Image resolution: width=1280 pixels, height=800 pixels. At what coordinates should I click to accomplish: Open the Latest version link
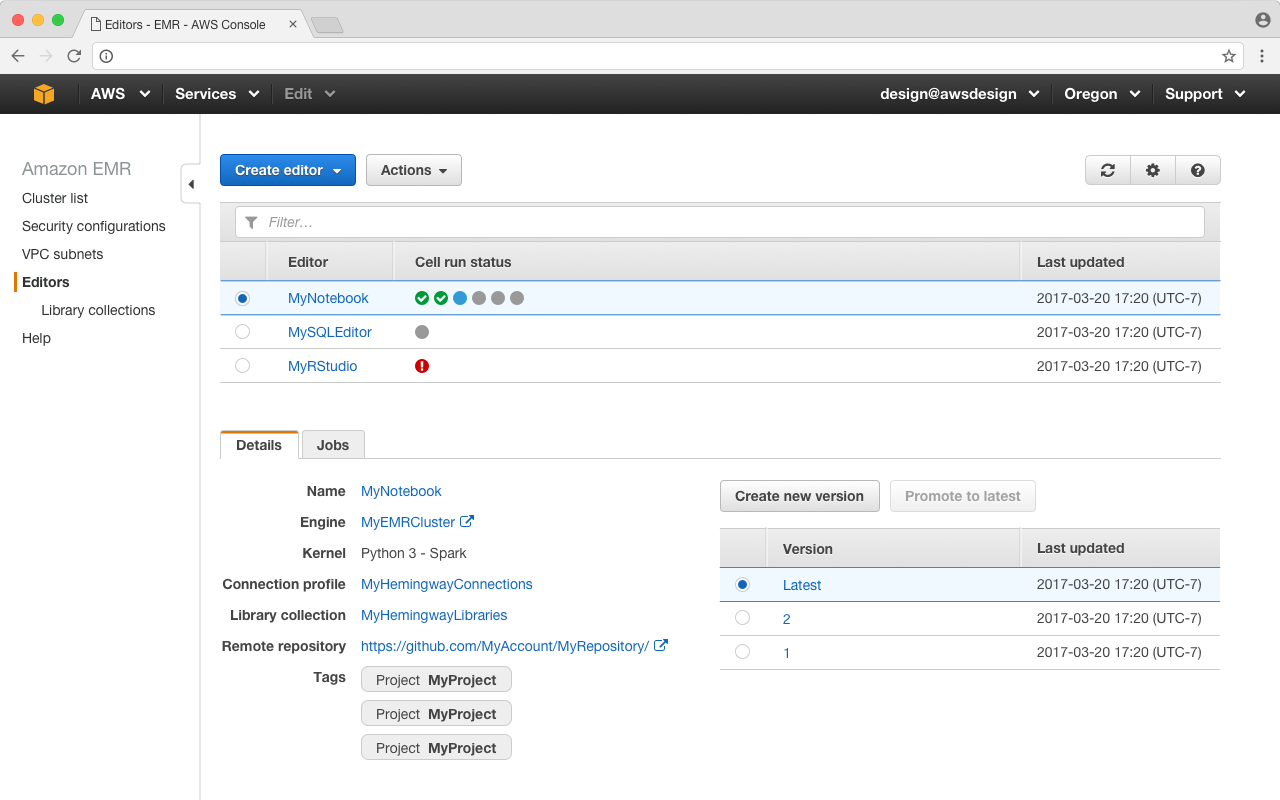[x=802, y=585]
